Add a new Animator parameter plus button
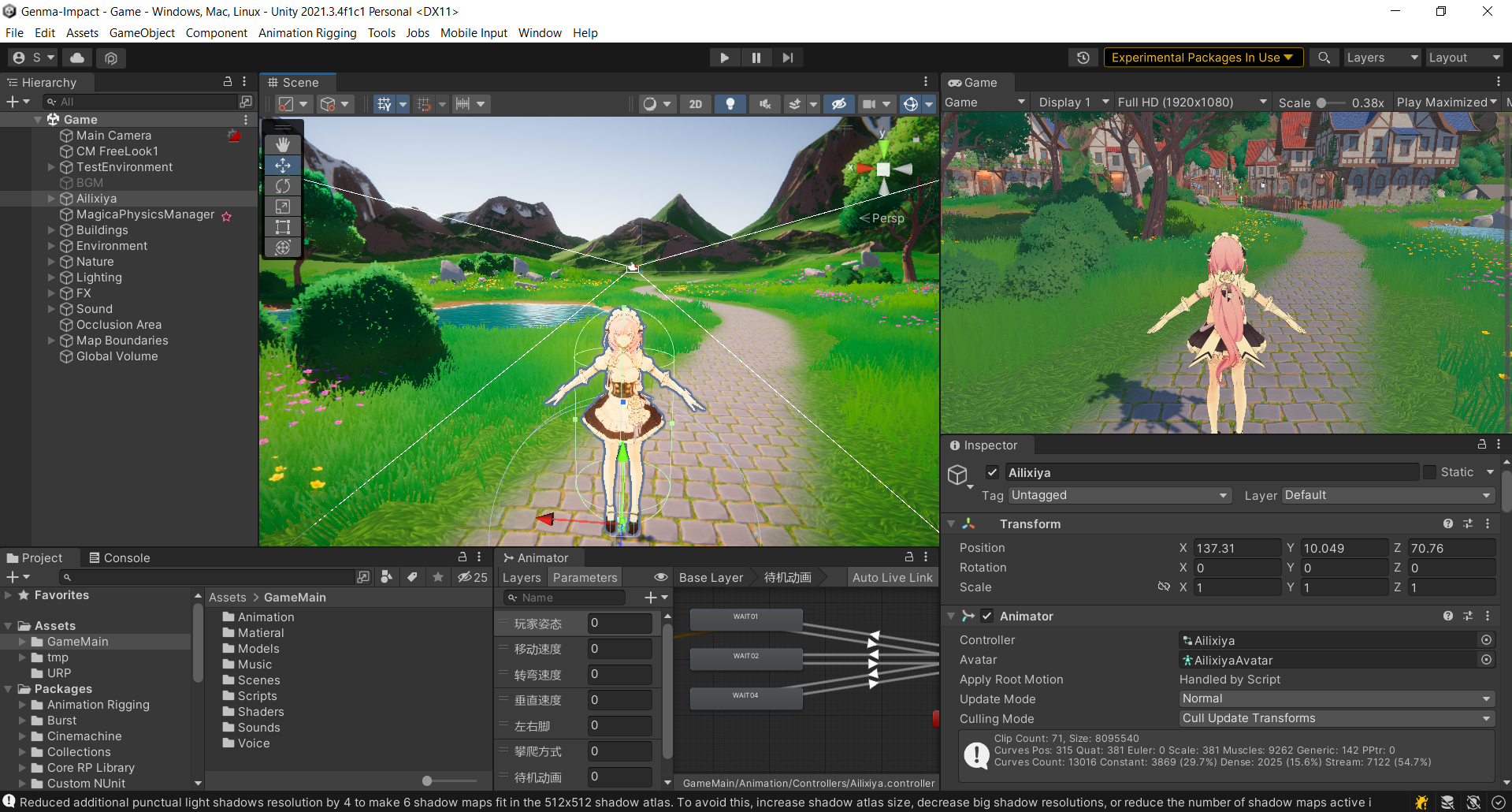 [x=656, y=598]
